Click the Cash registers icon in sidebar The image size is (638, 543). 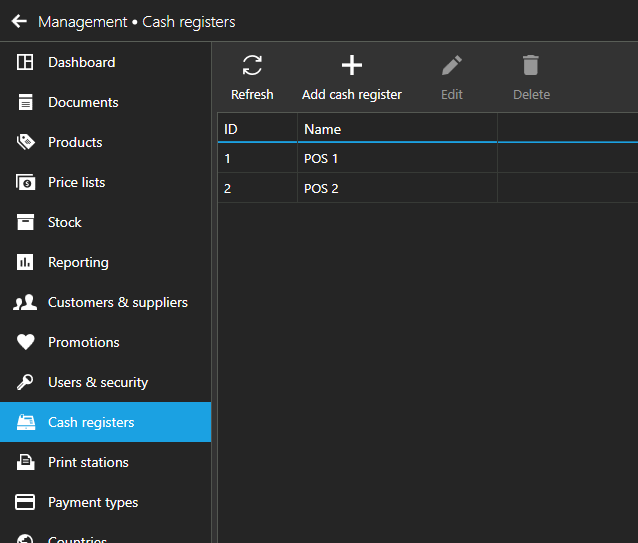click(x=26, y=422)
